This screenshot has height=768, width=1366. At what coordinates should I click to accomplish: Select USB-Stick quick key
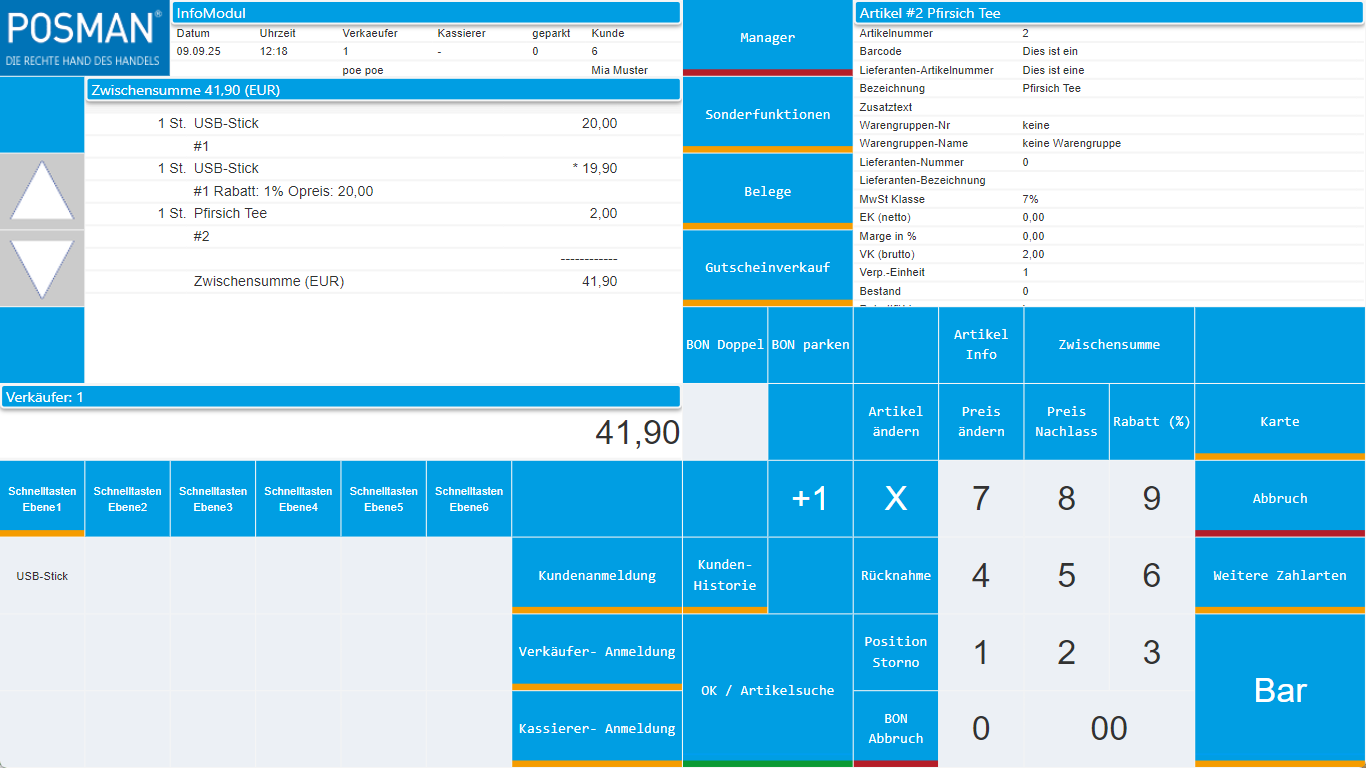[42, 576]
